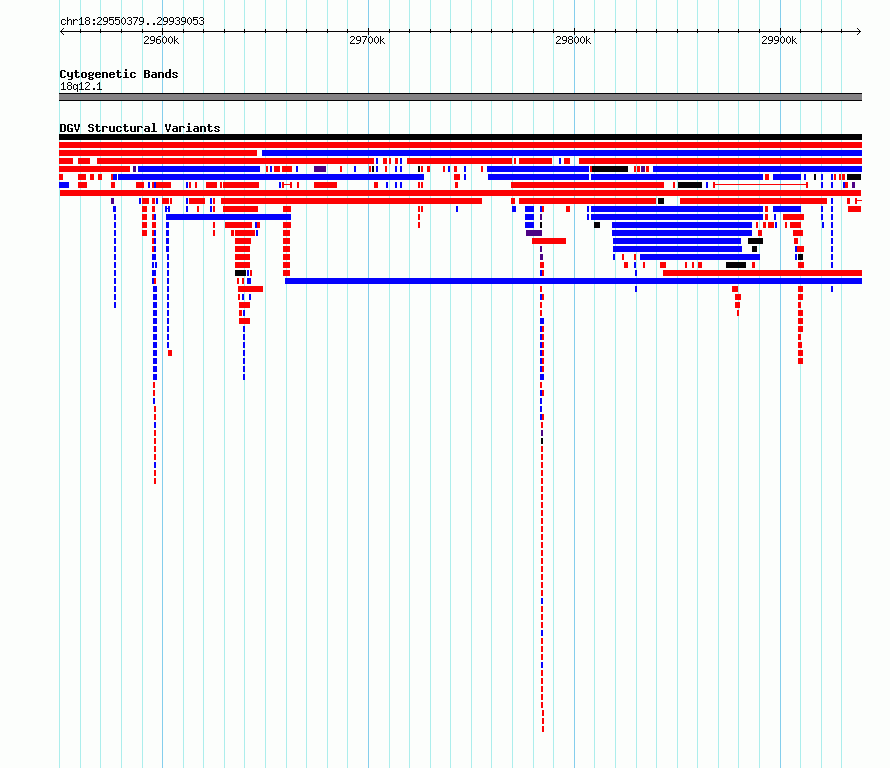Image resolution: width=890 pixels, height=768 pixels.
Task: Click the left arrowhead of the ruler
Action: pos(62,32)
